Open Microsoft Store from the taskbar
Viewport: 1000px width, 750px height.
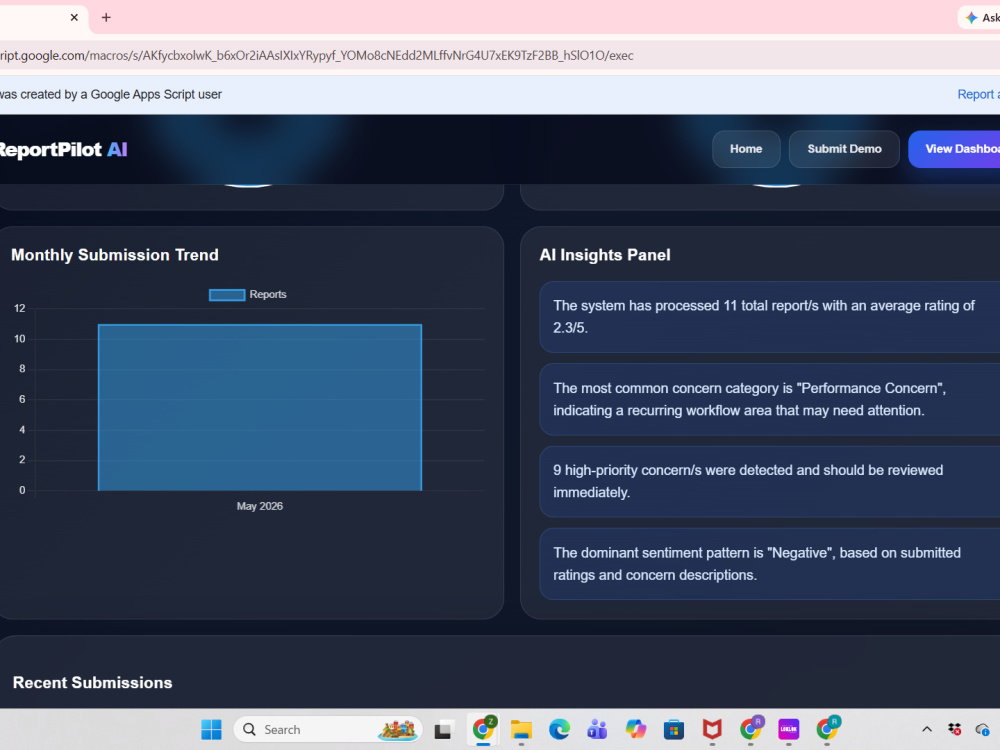coord(673,729)
